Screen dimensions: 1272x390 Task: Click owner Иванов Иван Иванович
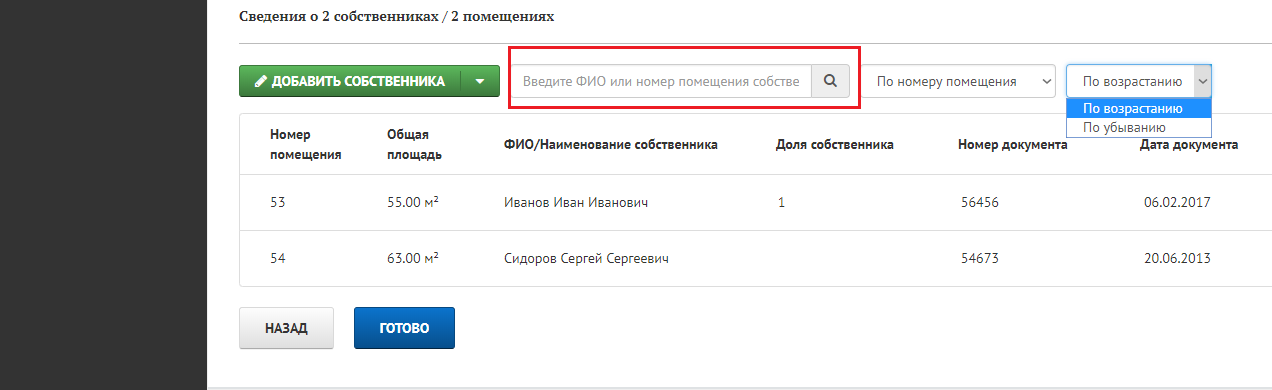576,202
